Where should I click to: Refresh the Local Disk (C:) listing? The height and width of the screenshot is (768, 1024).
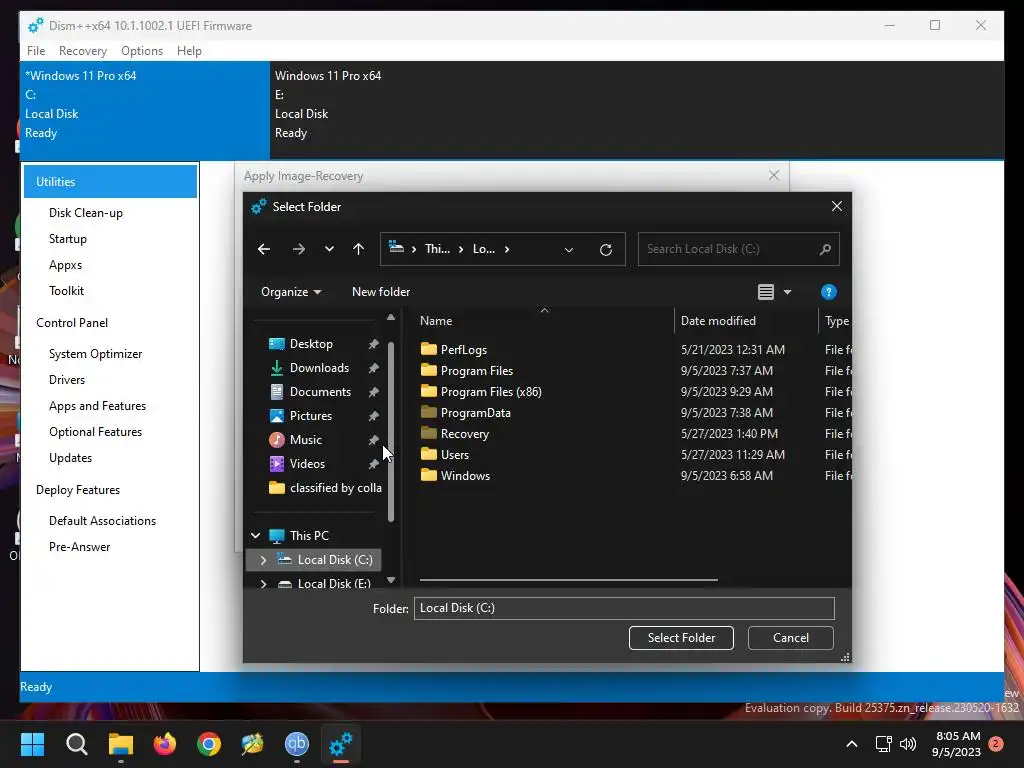[x=605, y=249]
